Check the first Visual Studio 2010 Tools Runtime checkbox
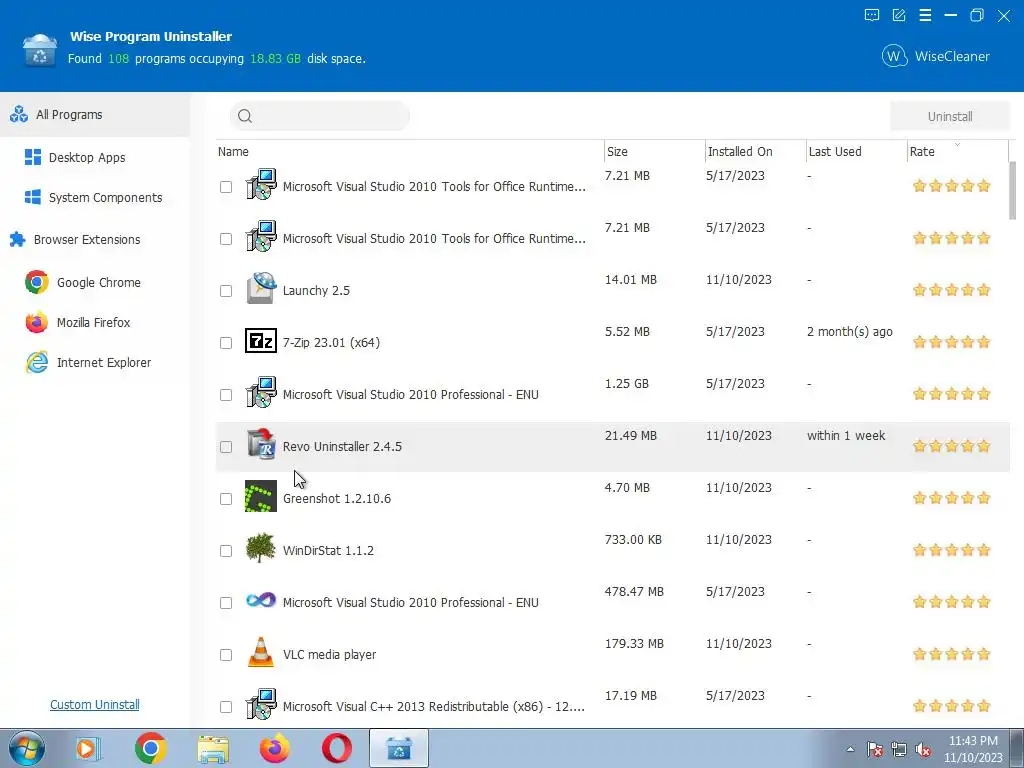Screen dimensions: 1024x768 tap(226, 187)
